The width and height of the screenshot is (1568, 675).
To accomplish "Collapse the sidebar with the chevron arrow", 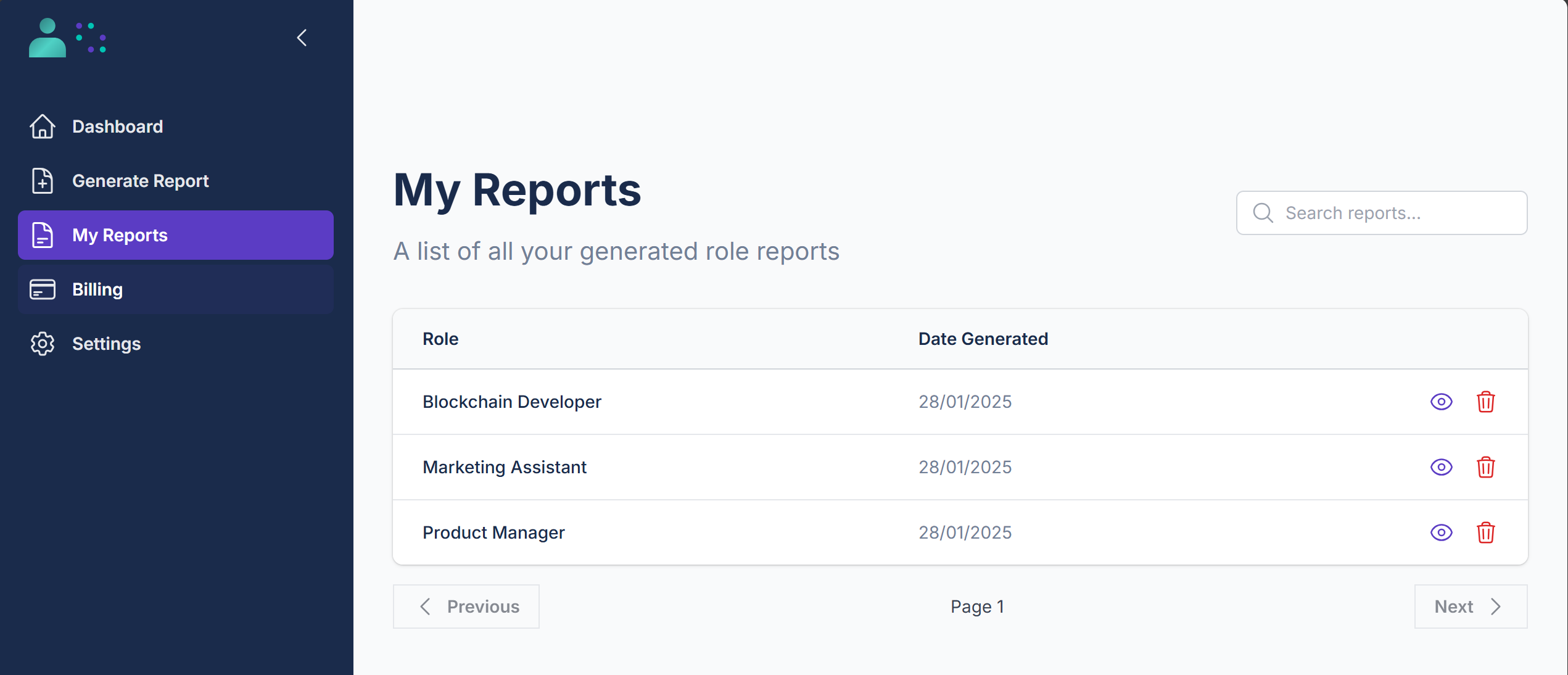I will (x=302, y=38).
